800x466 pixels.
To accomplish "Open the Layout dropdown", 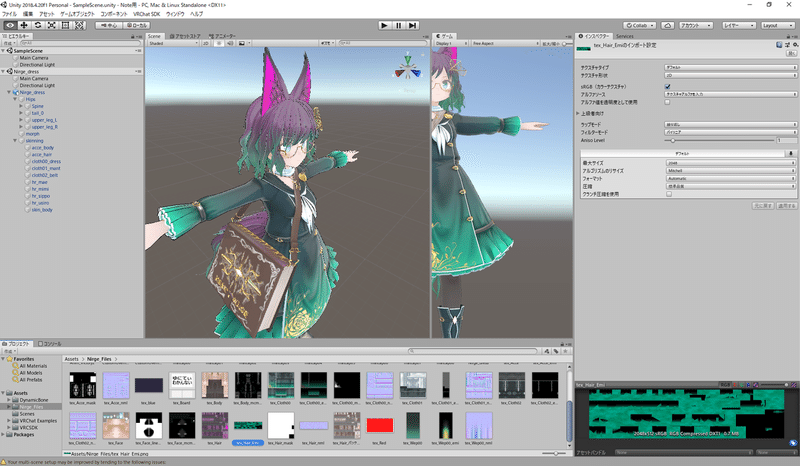I will 778,25.
